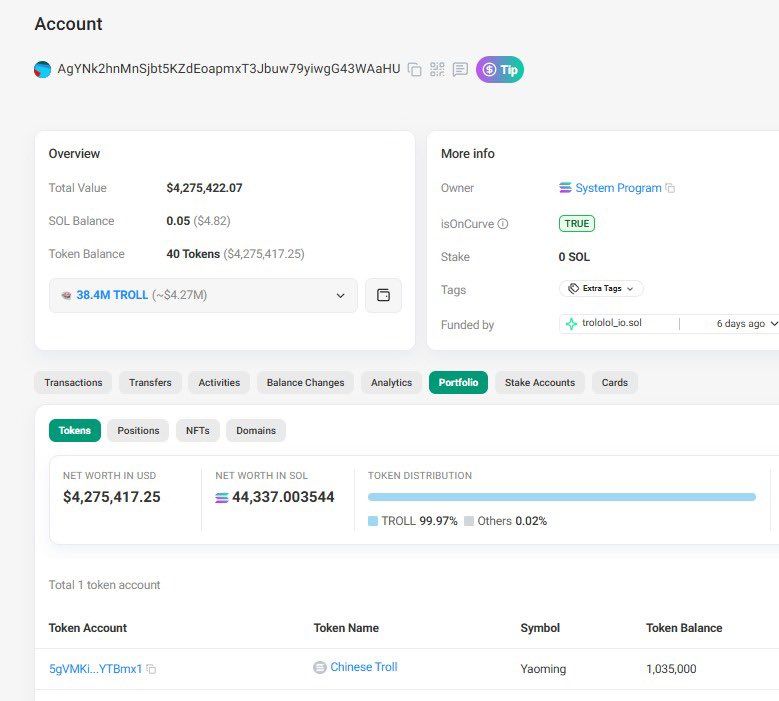Select the Domains sub-tab
The height and width of the screenshot is (701, 779).
pyautogui.click(x=256, y=430)
